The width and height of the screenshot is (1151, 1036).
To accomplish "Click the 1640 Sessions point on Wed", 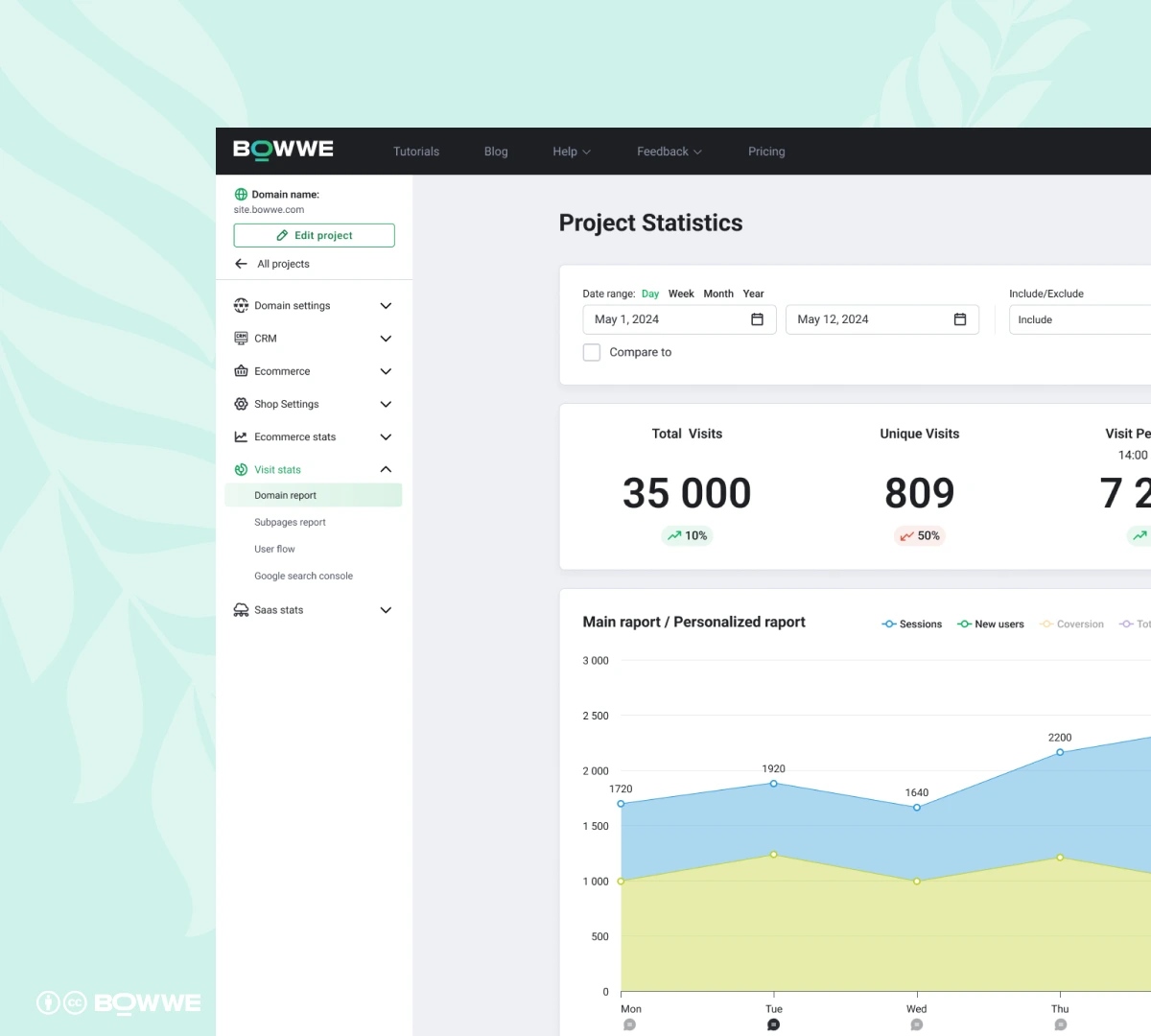I will point(917,808).
